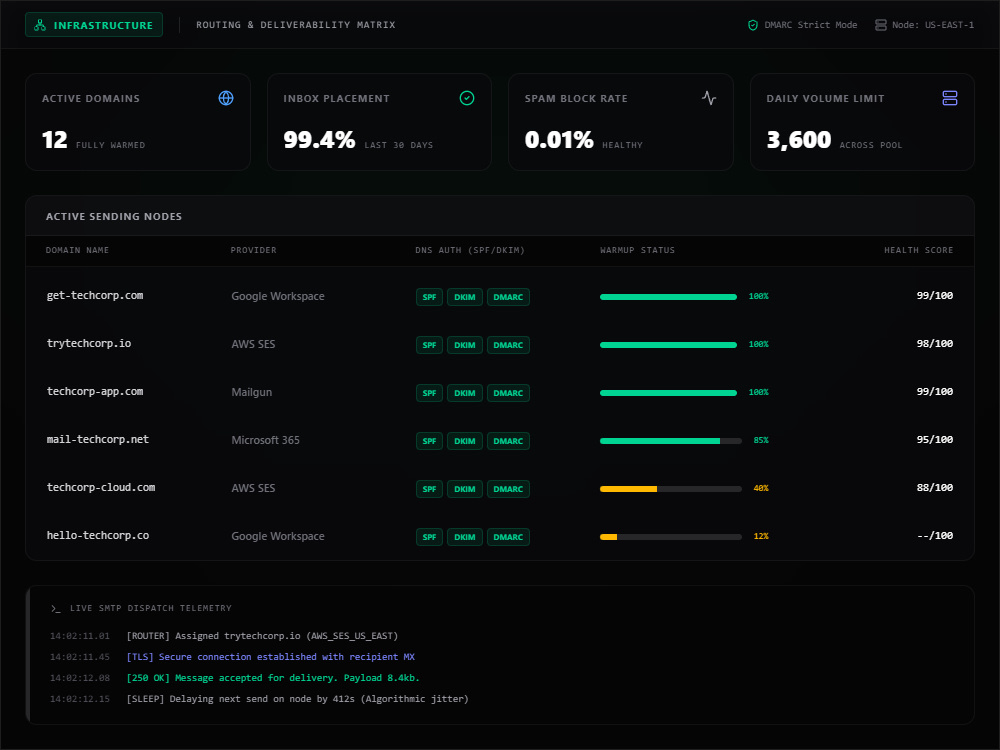Viewport: 1000px width, 750px height.
Task: Click warmup progress bar for hello-techcorp.co
Action: (x=671, y=536)
